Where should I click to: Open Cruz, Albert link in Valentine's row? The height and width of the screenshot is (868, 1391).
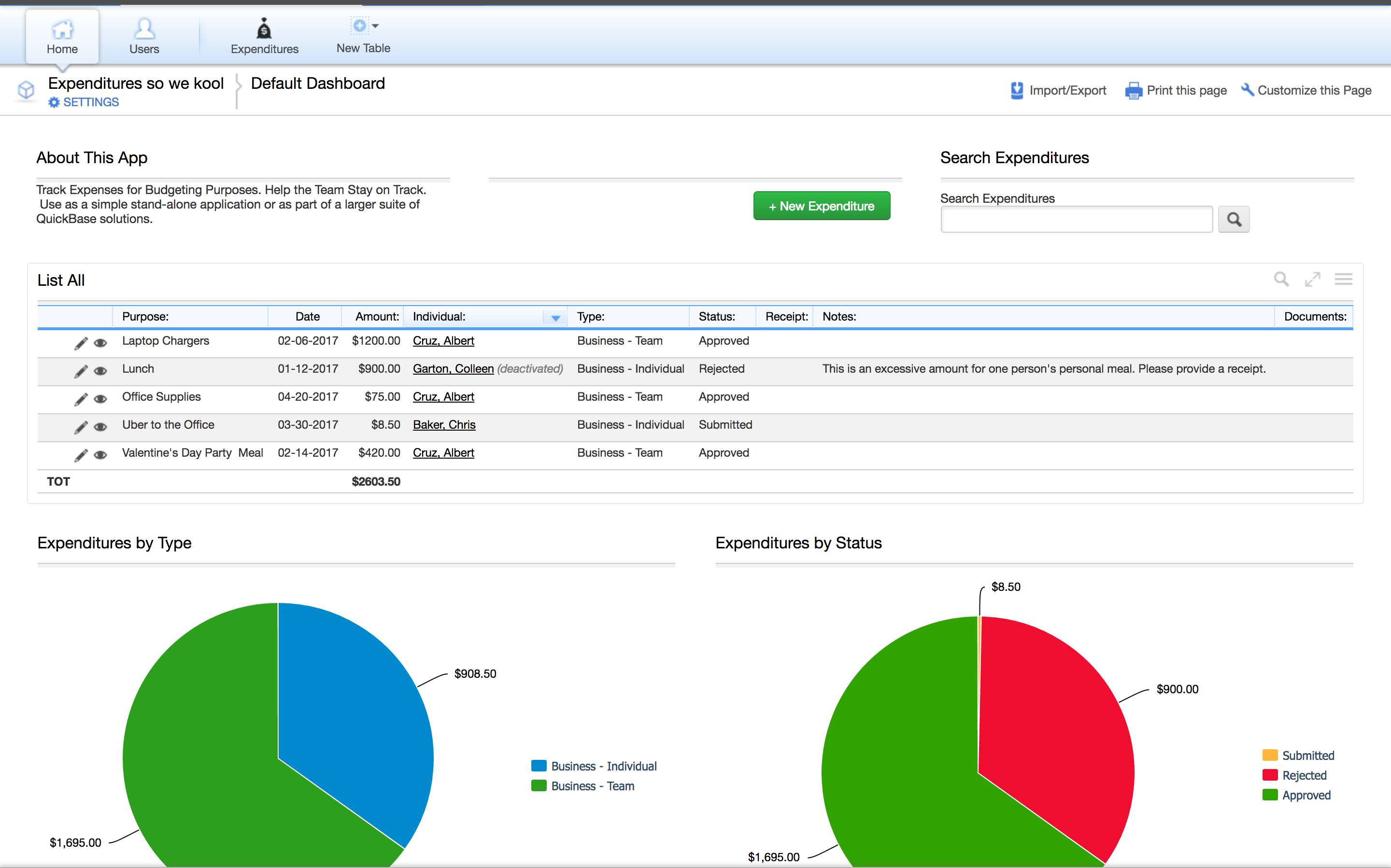[443, 453]
